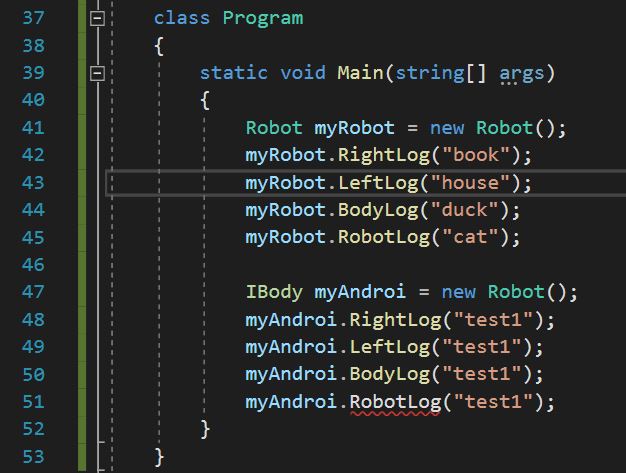
Task: Select line number 43 in the gutter
Action: (x=32, y=182)
